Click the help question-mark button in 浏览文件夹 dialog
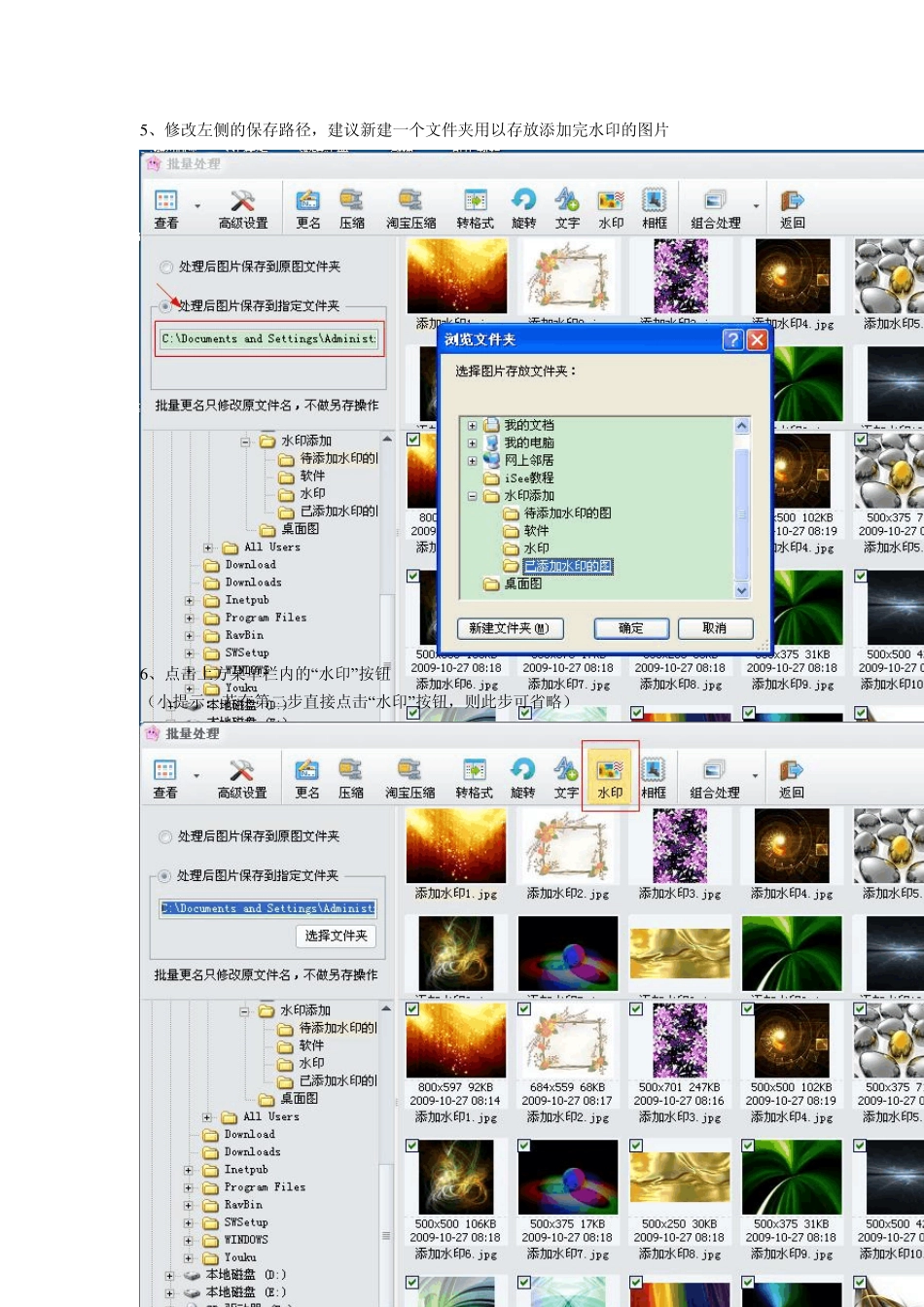This screenshot has width=924, height=1307. pos(733,339)
